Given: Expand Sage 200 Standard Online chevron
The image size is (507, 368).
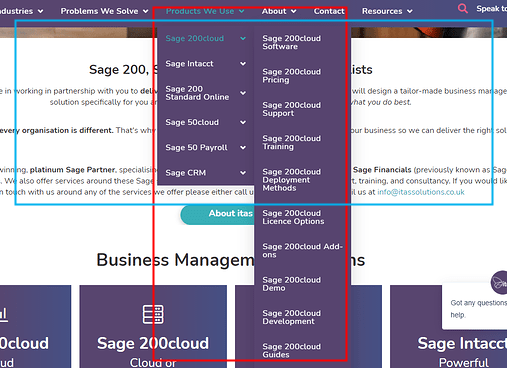Looking at the screenshot, I should pos(243,93).
